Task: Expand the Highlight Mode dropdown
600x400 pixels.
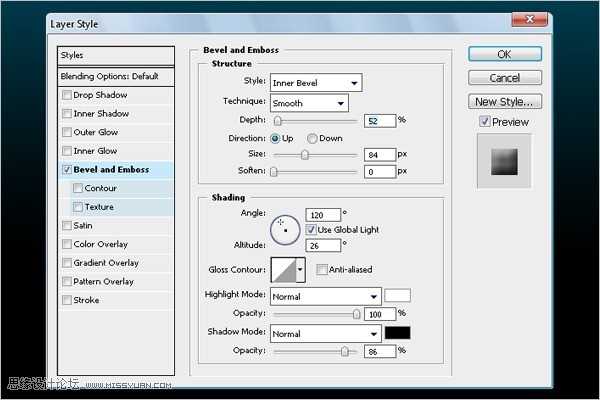Action: (x=325, y=296)
